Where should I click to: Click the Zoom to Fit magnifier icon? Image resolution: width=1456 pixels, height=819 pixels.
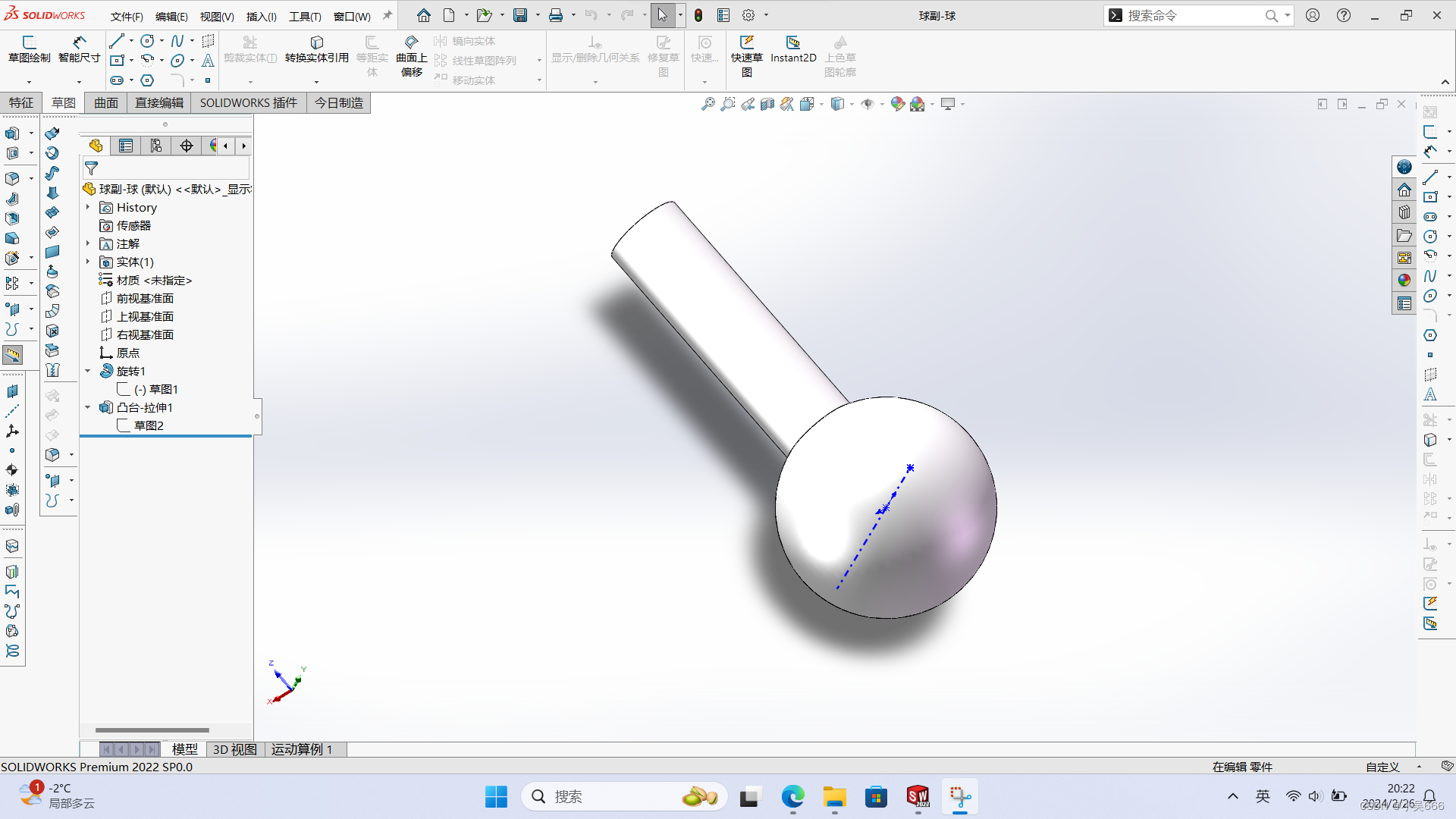click(x=708, y=104)
